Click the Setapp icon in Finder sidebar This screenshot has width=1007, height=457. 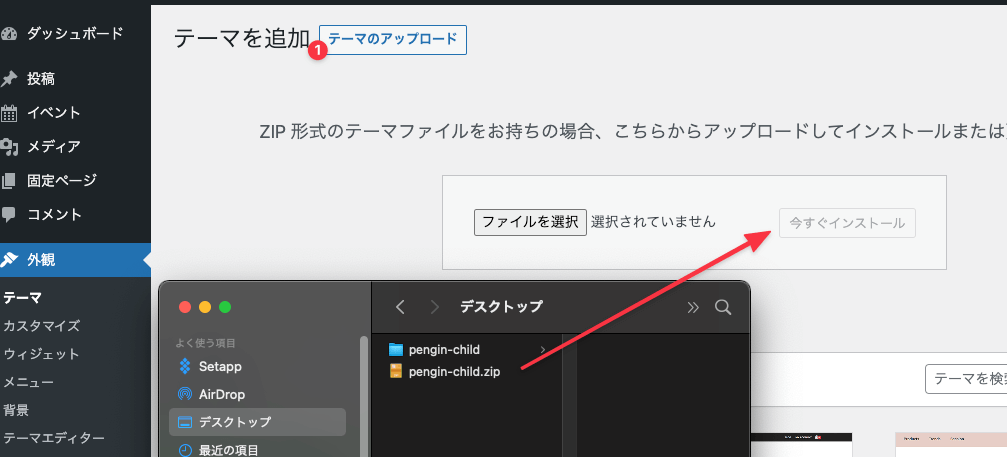tap(185, 366)
